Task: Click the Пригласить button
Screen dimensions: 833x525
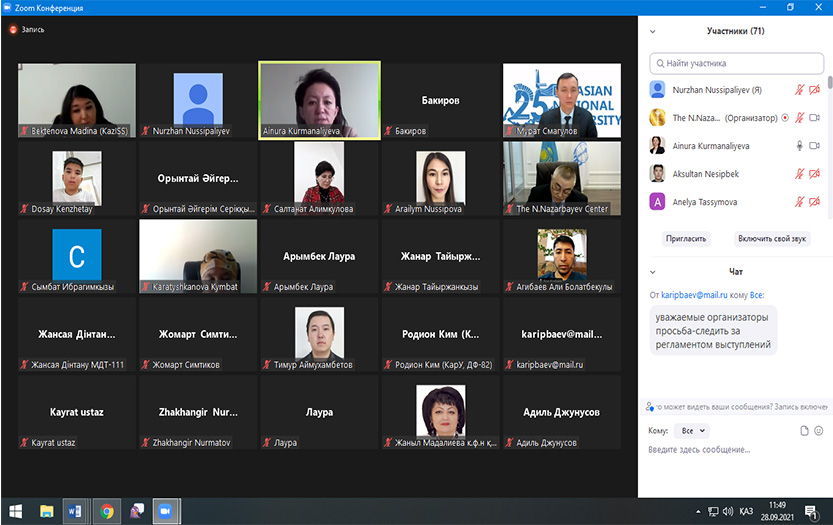Action: [x=686, y=239]
